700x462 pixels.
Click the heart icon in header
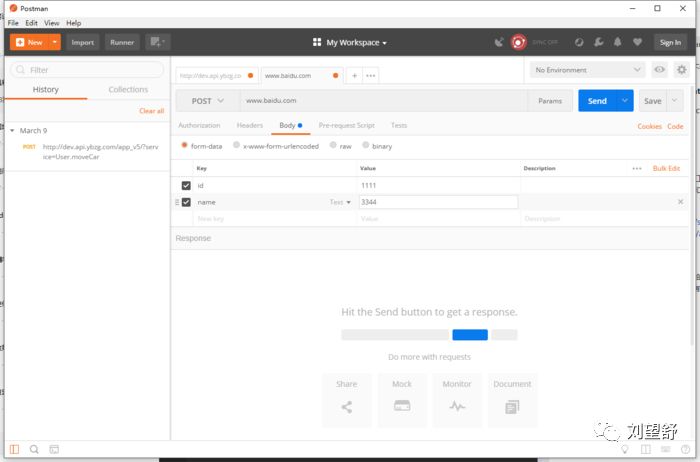pyautogui.click(x=638, y=42)
